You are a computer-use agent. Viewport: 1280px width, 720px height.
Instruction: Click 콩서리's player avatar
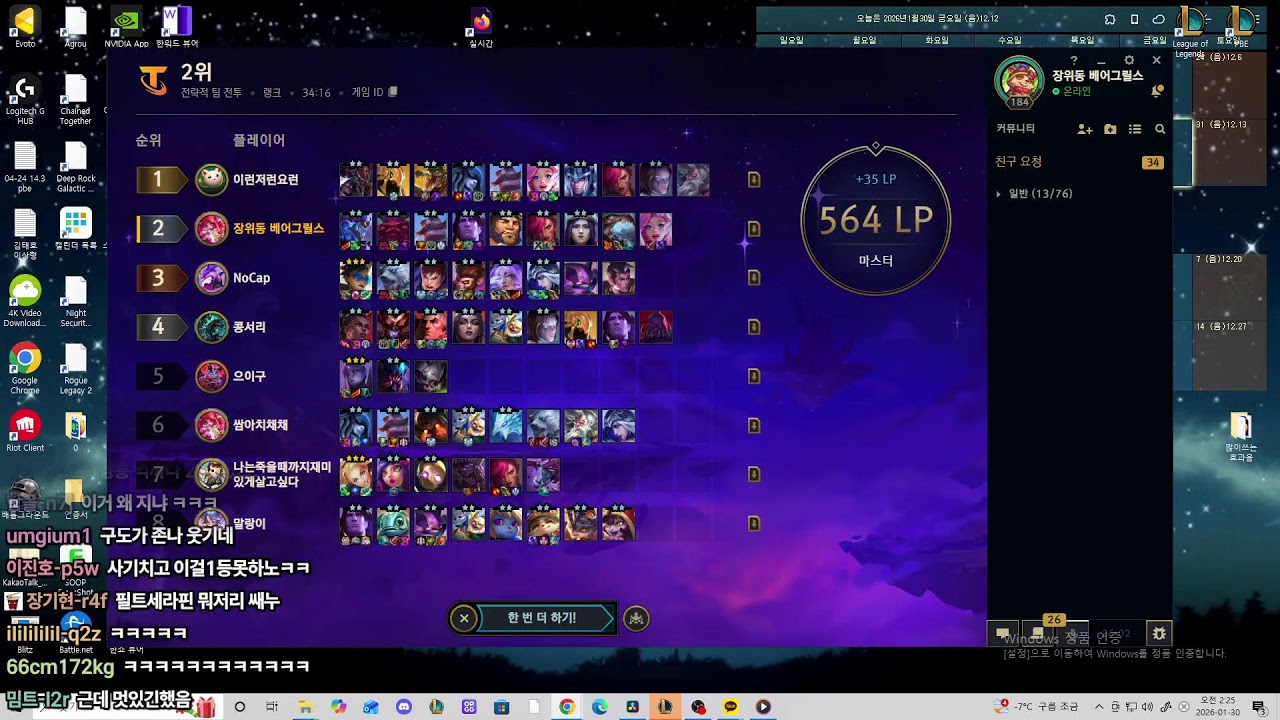[x=211, y=327]
